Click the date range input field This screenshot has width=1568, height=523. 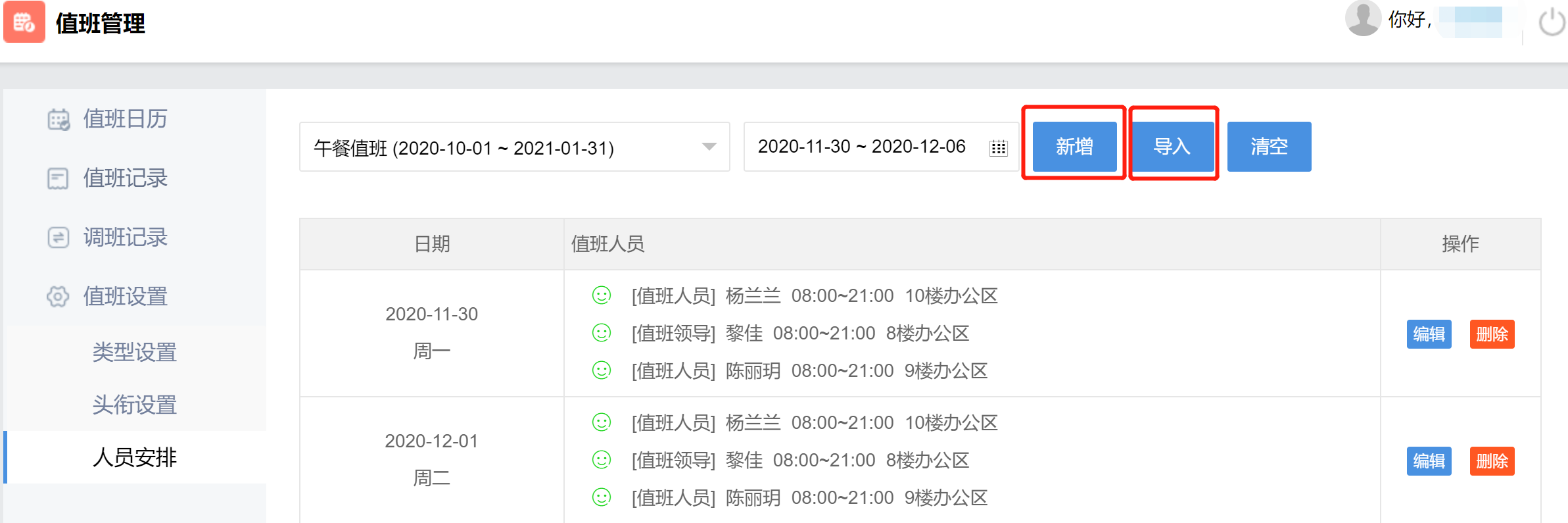[x=861, y=147]
